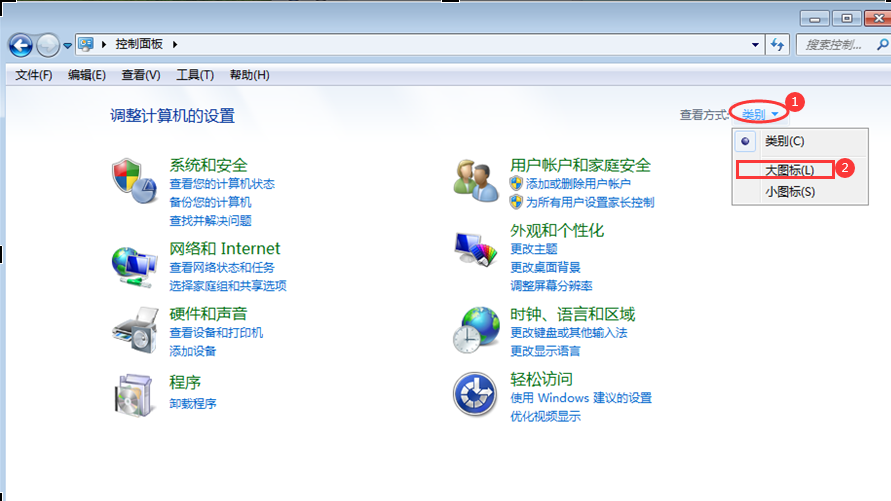The image size is (891, 501).
Task: Click shield icon beside 为所有用户设置家长控制
Action: [x=516, y=202]
